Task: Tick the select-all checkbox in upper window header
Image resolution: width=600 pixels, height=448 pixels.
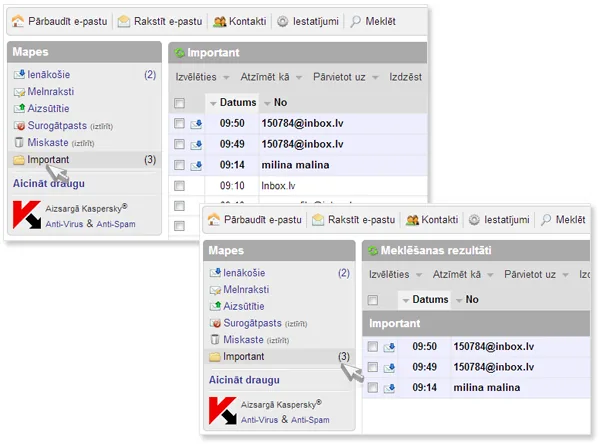Action: [x=179, y=103]
